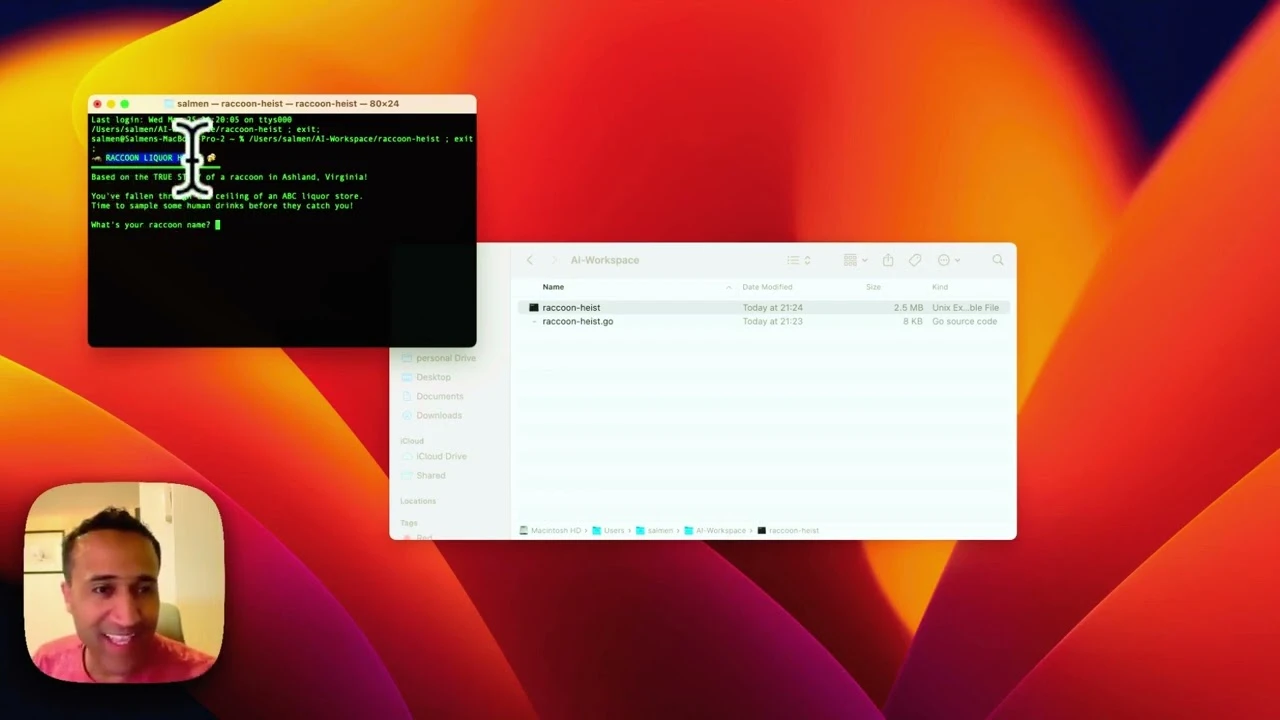Open Downloads from the sidebar
The width and height of the screenshot is (1280, 720).
coord(439,415)
